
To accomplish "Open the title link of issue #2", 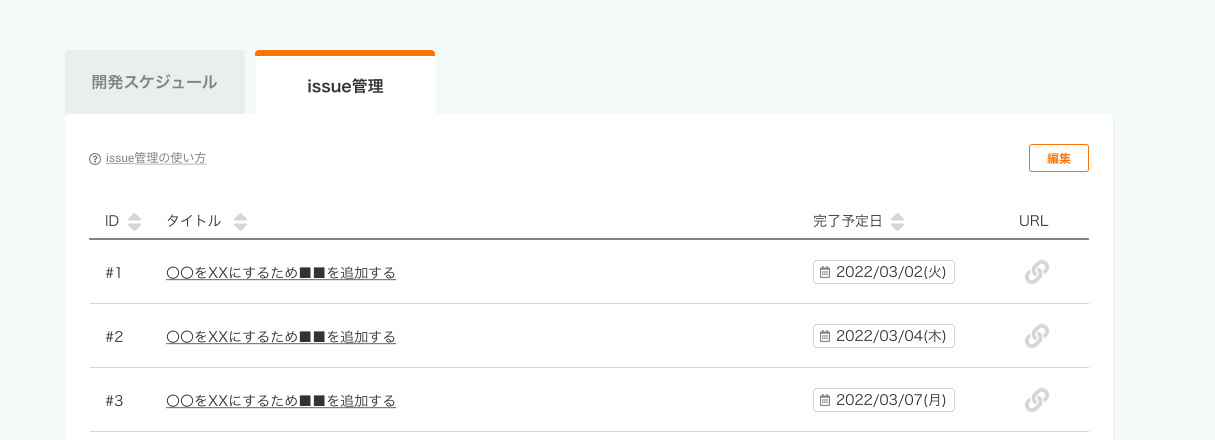I will tap(281, 336).
